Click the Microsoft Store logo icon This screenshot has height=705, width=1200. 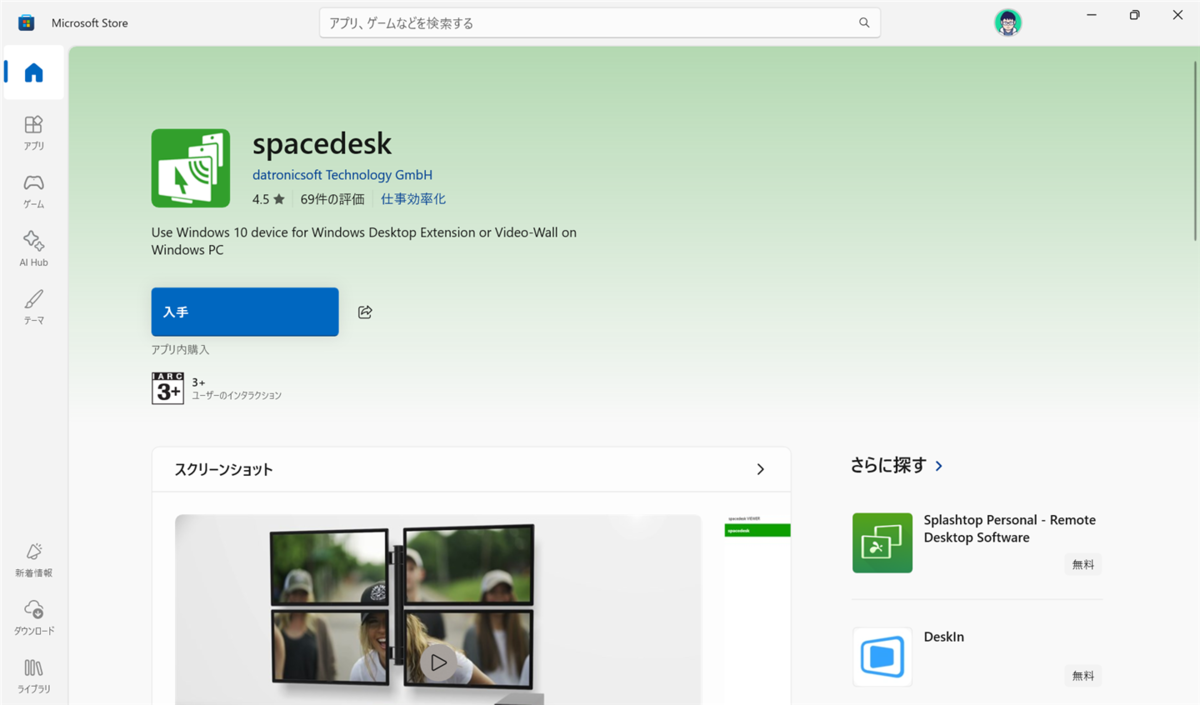[x=27, y=23]
